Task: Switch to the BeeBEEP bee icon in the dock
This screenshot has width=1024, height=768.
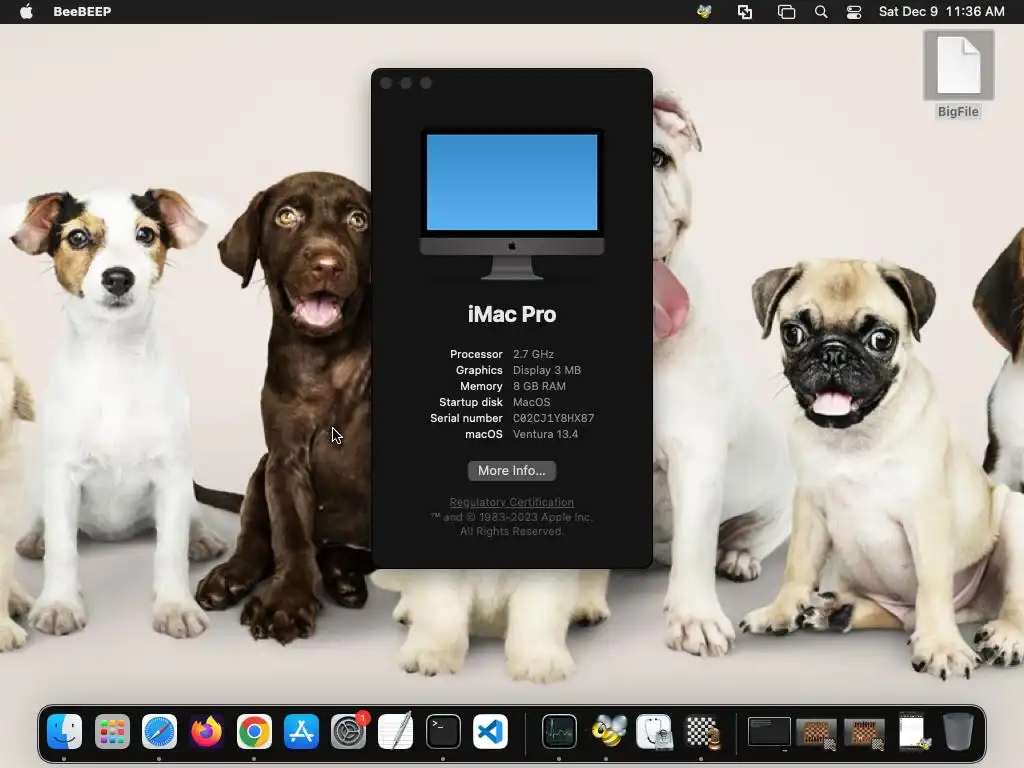Action: [607, 731]
